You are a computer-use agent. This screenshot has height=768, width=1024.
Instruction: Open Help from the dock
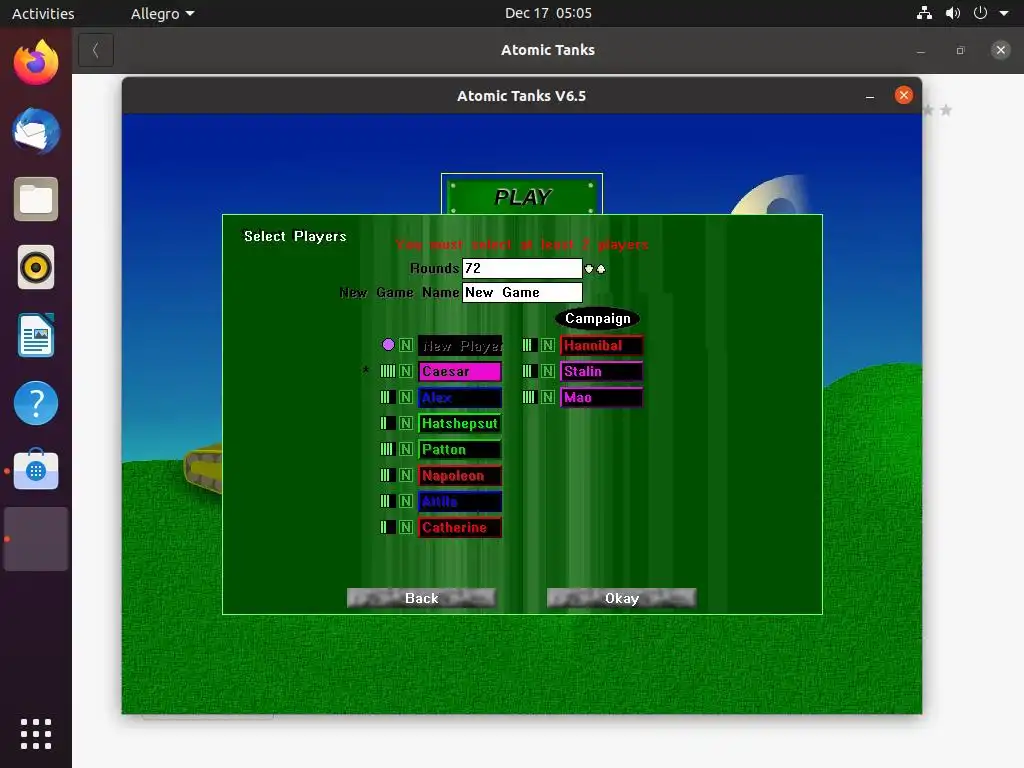pos(36,404)
